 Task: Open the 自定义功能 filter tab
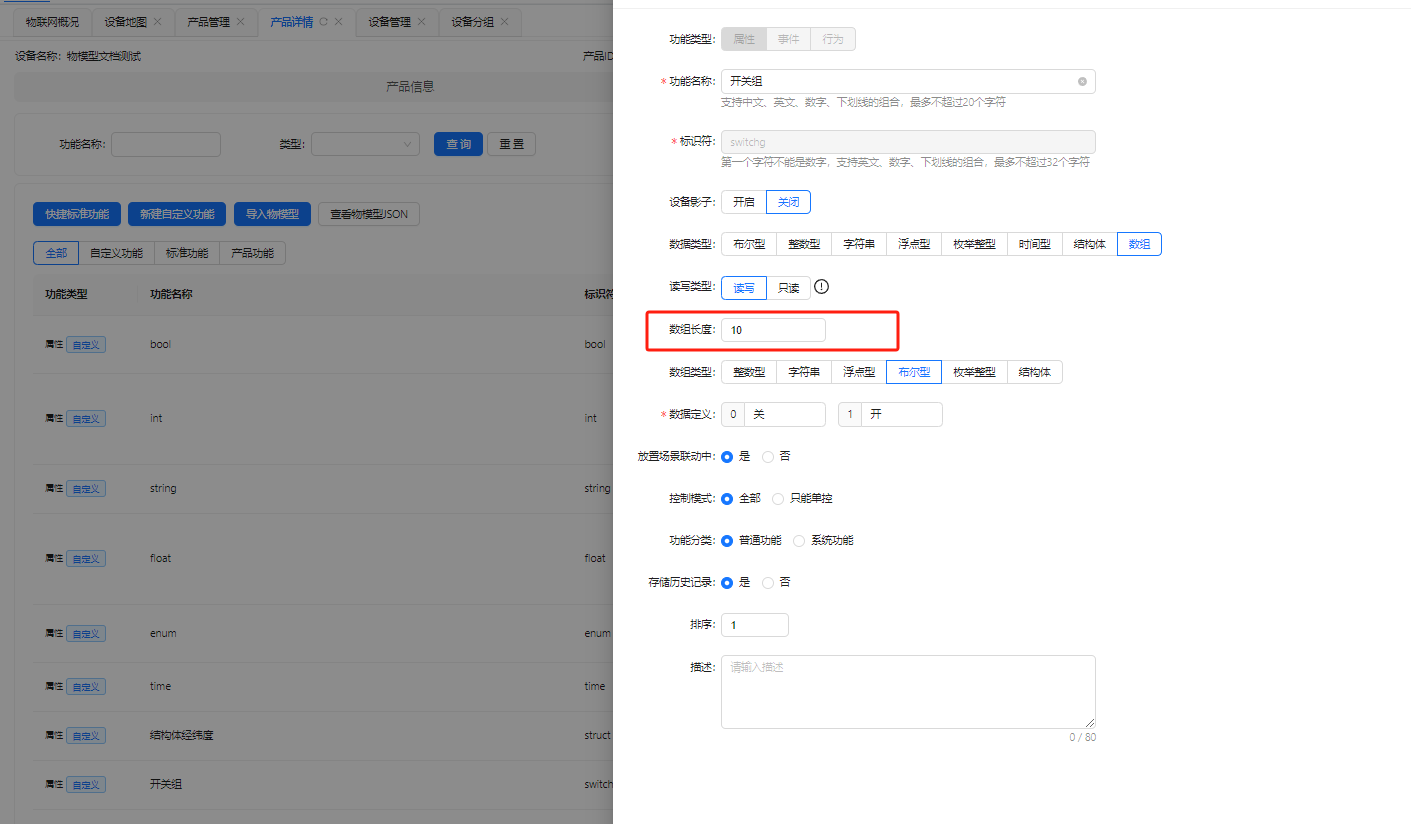pos(116,253)
